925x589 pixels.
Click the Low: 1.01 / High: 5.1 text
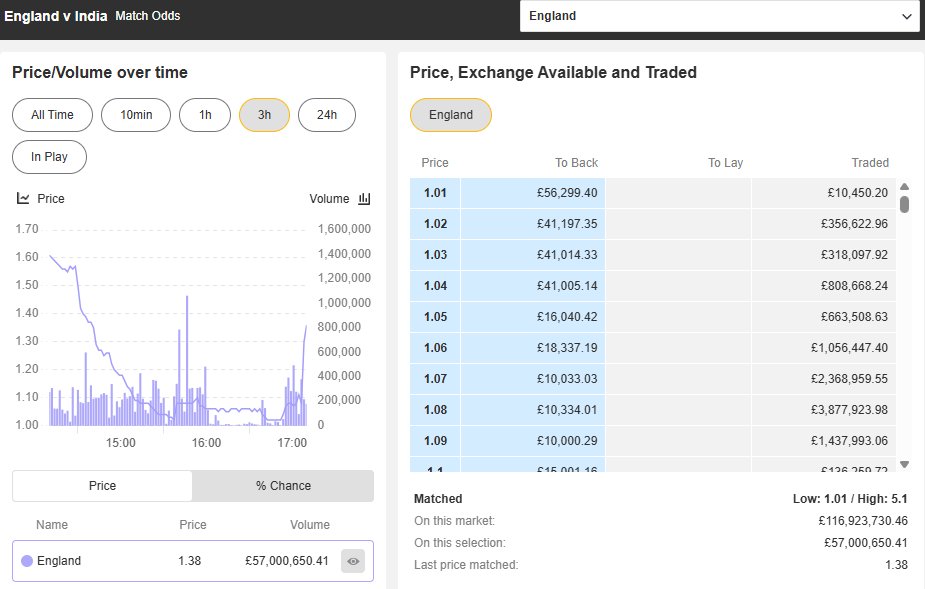pyautogui.click(x=850, y=499)
